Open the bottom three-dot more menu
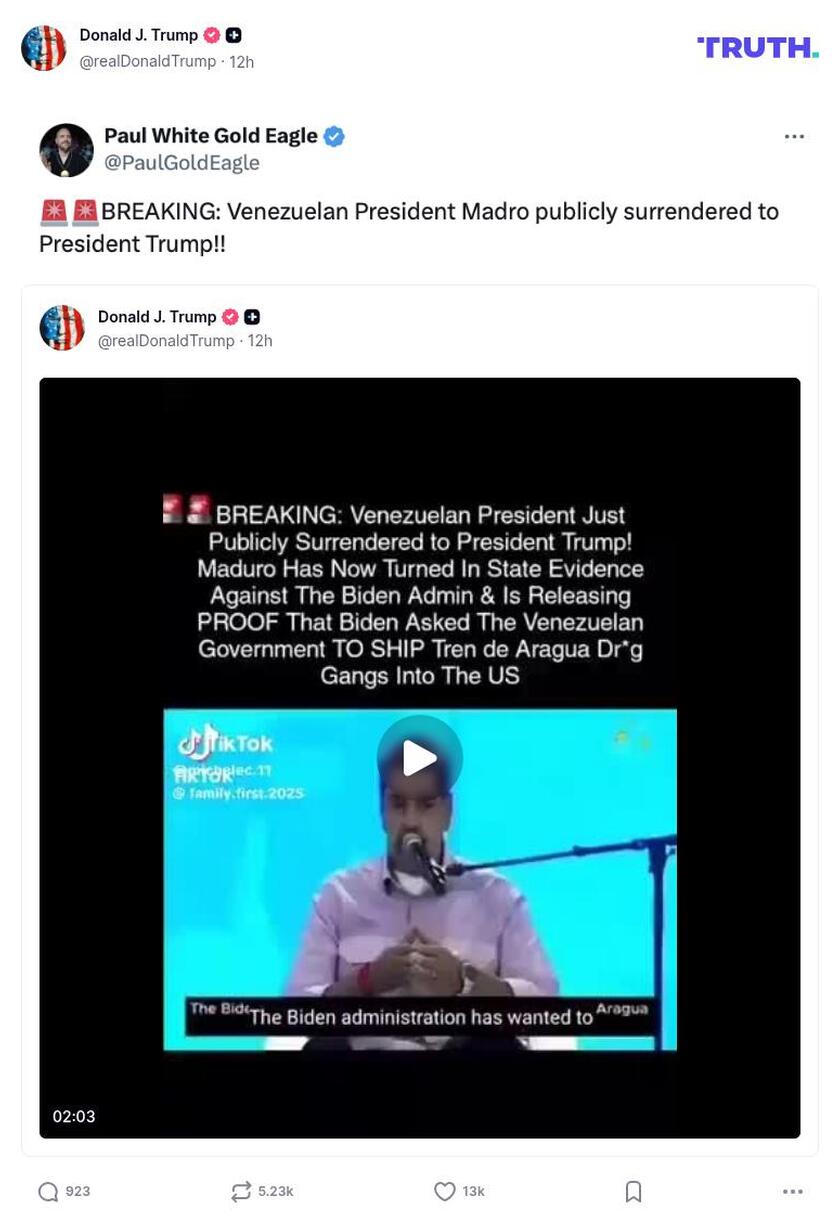Viewport: 840px width, 1229px height. click(x=793, y=1191)
